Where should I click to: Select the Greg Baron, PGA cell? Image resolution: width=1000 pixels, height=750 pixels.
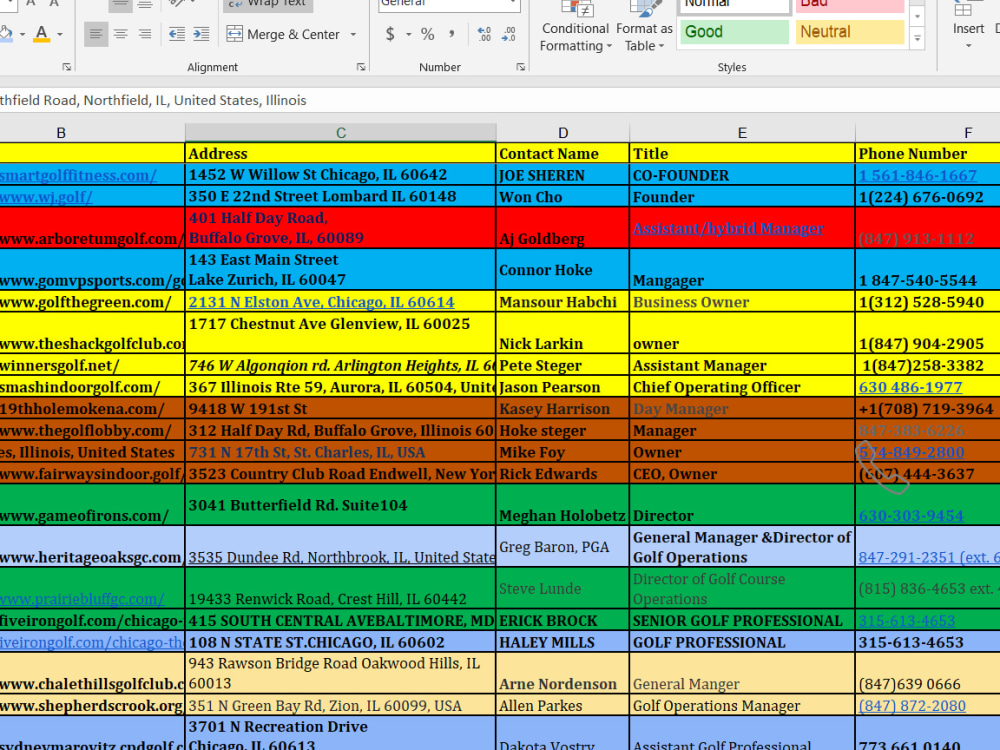pos(562,547)
